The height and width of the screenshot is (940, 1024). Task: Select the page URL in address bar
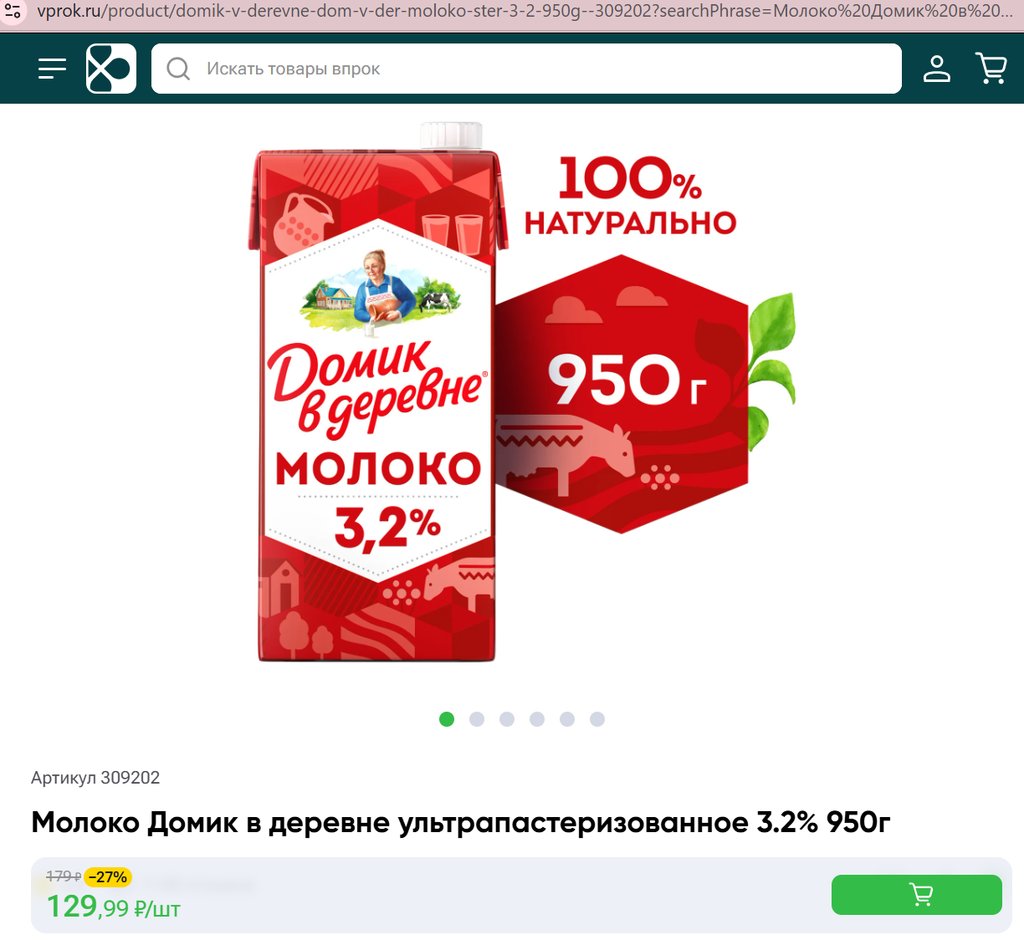point(524,12)
